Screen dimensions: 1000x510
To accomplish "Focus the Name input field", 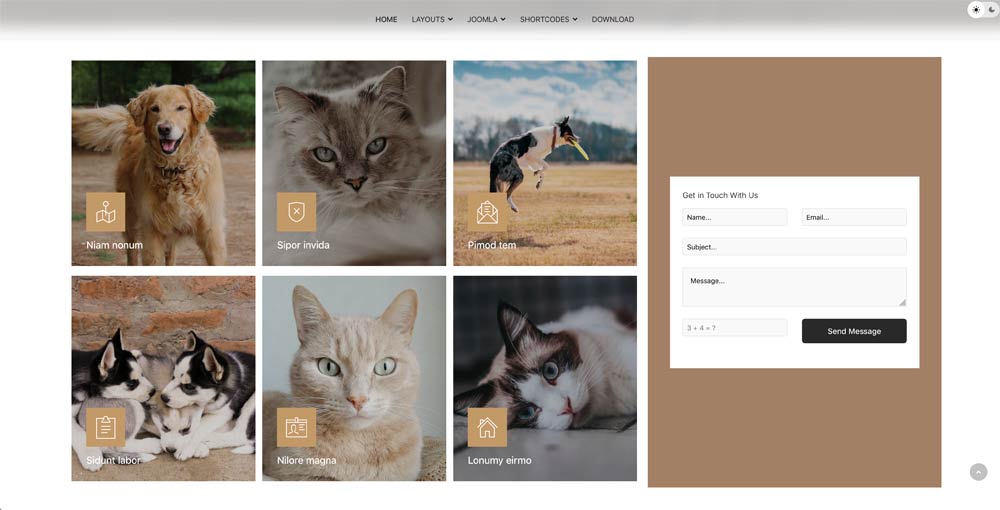I will pyautogui.click(x=734, y=217).
